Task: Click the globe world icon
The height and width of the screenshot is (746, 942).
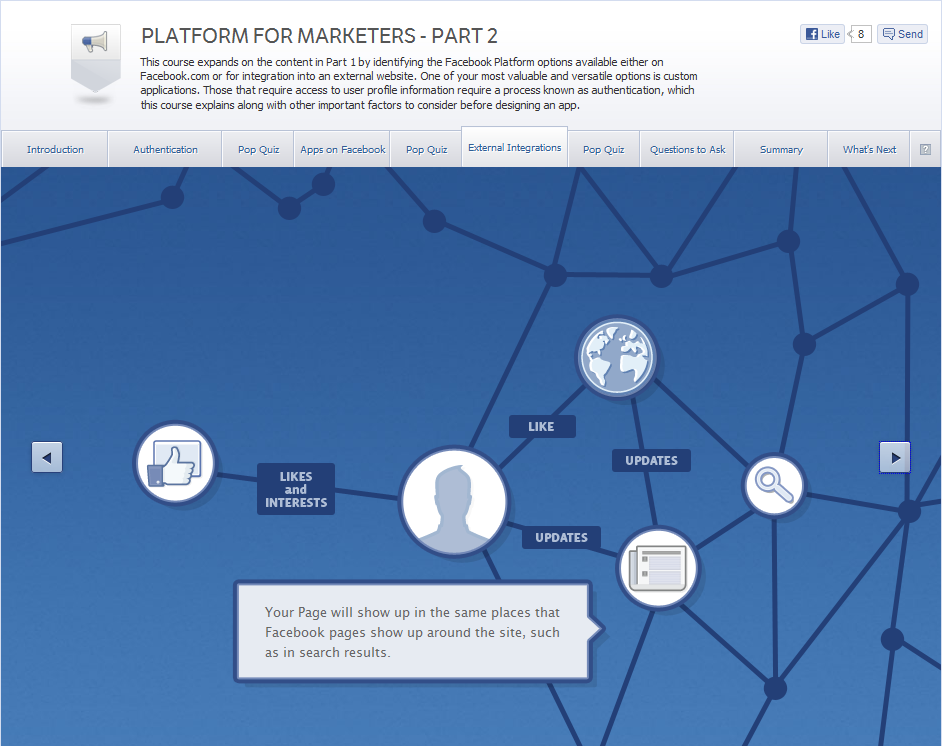Action: pos(617,357)
